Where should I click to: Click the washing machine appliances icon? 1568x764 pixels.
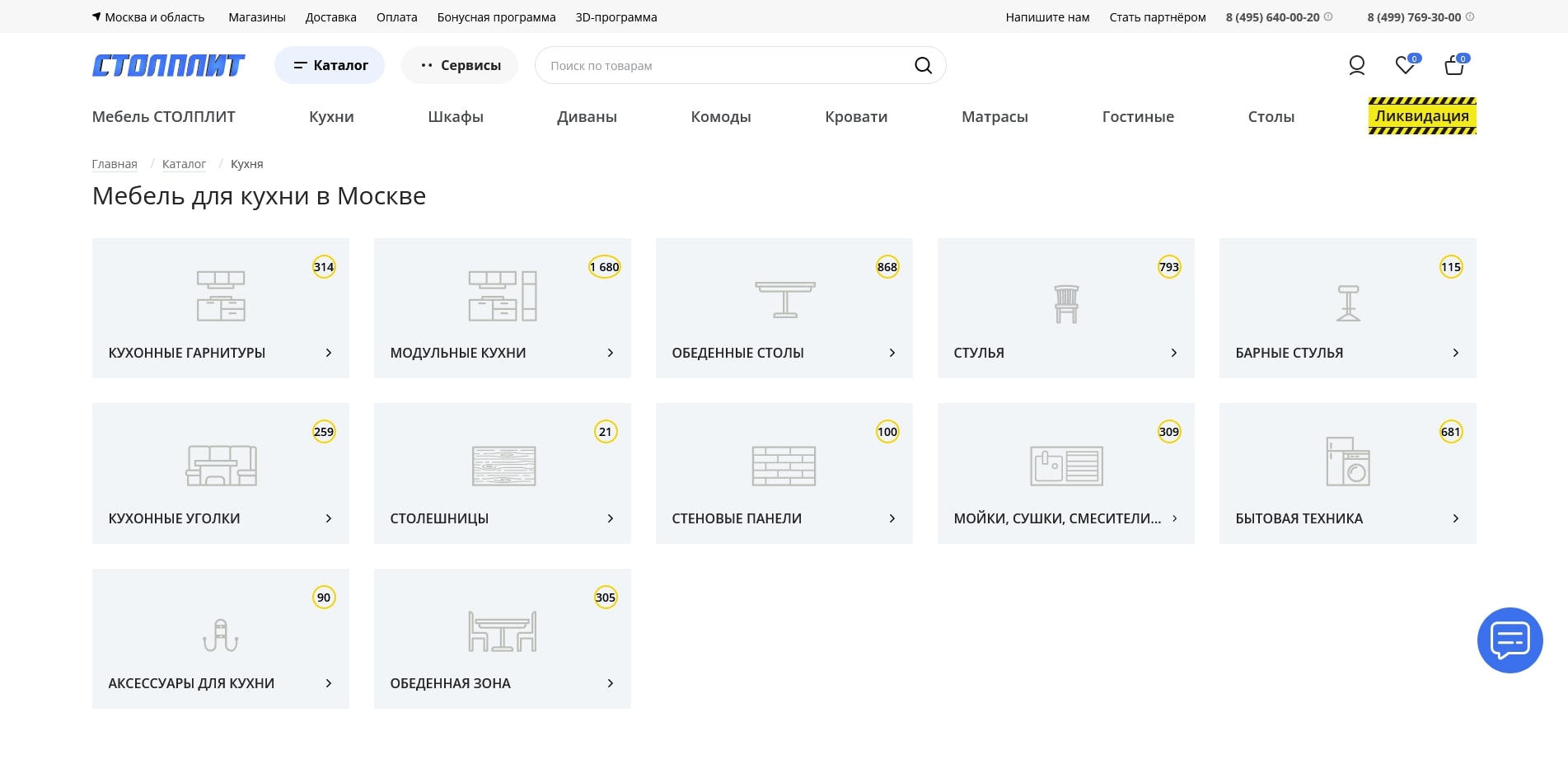[1348, 462]
